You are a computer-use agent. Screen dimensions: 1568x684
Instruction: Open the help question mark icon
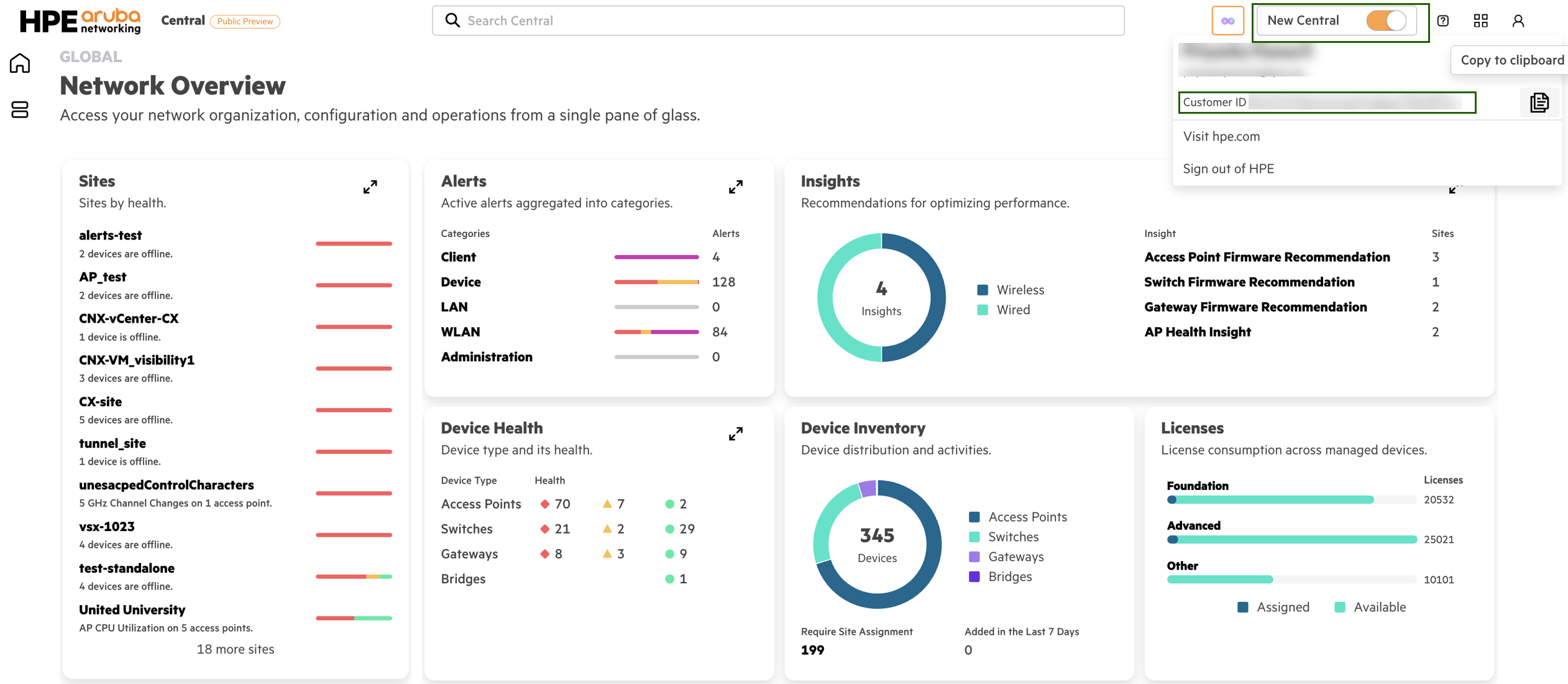1443,21
